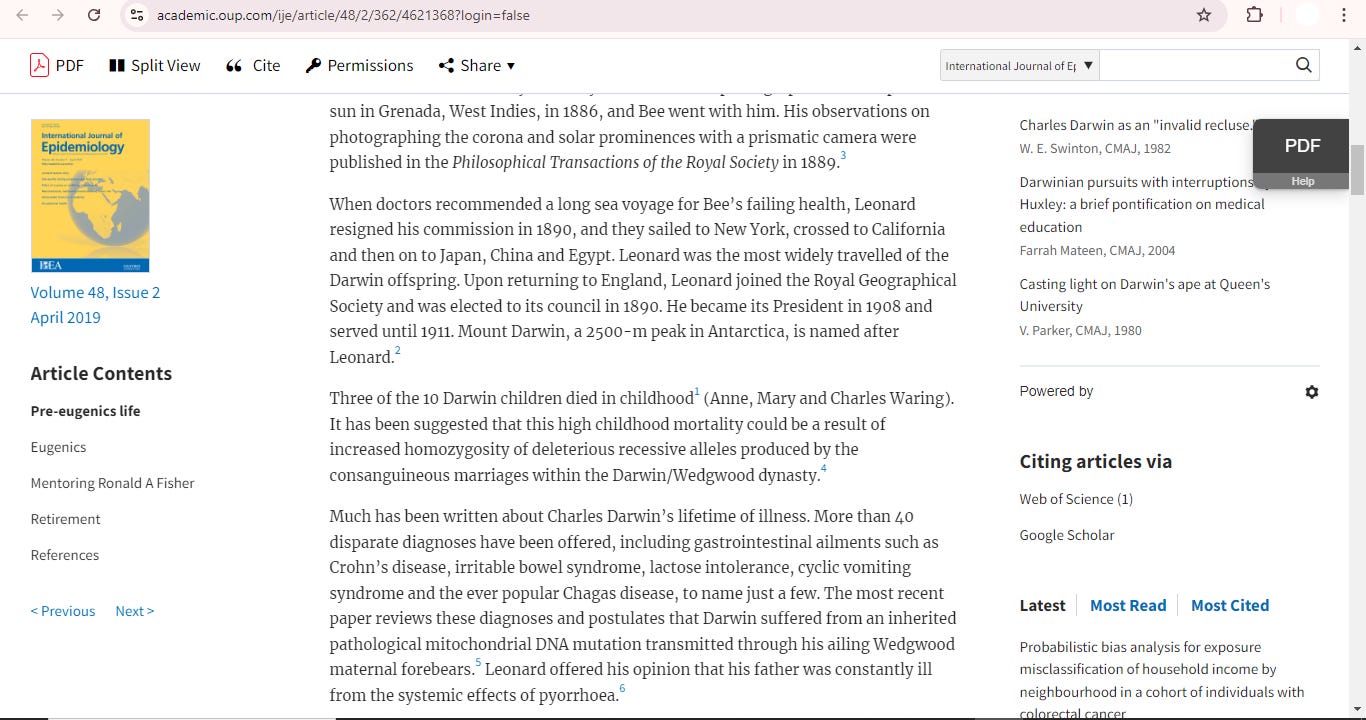The width and height of the screenshot is (1366, 720).
Task: Open Google Scholar citing articles
Action: (x=1067, y=535)
